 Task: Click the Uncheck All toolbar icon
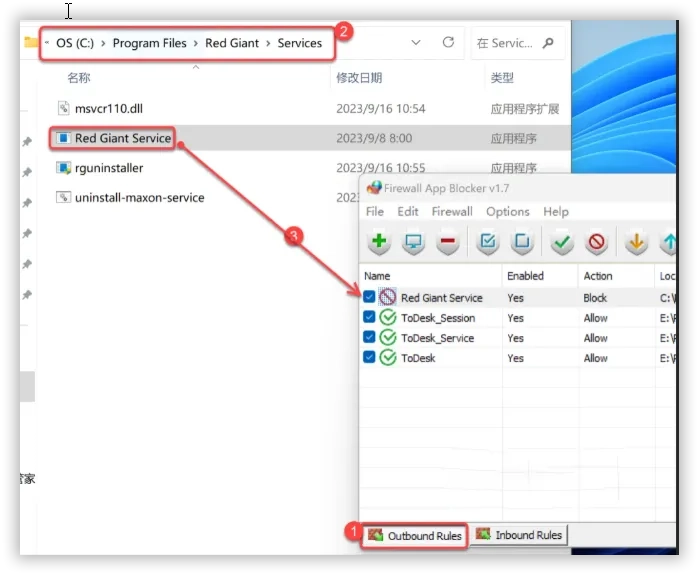pos(522,242)
